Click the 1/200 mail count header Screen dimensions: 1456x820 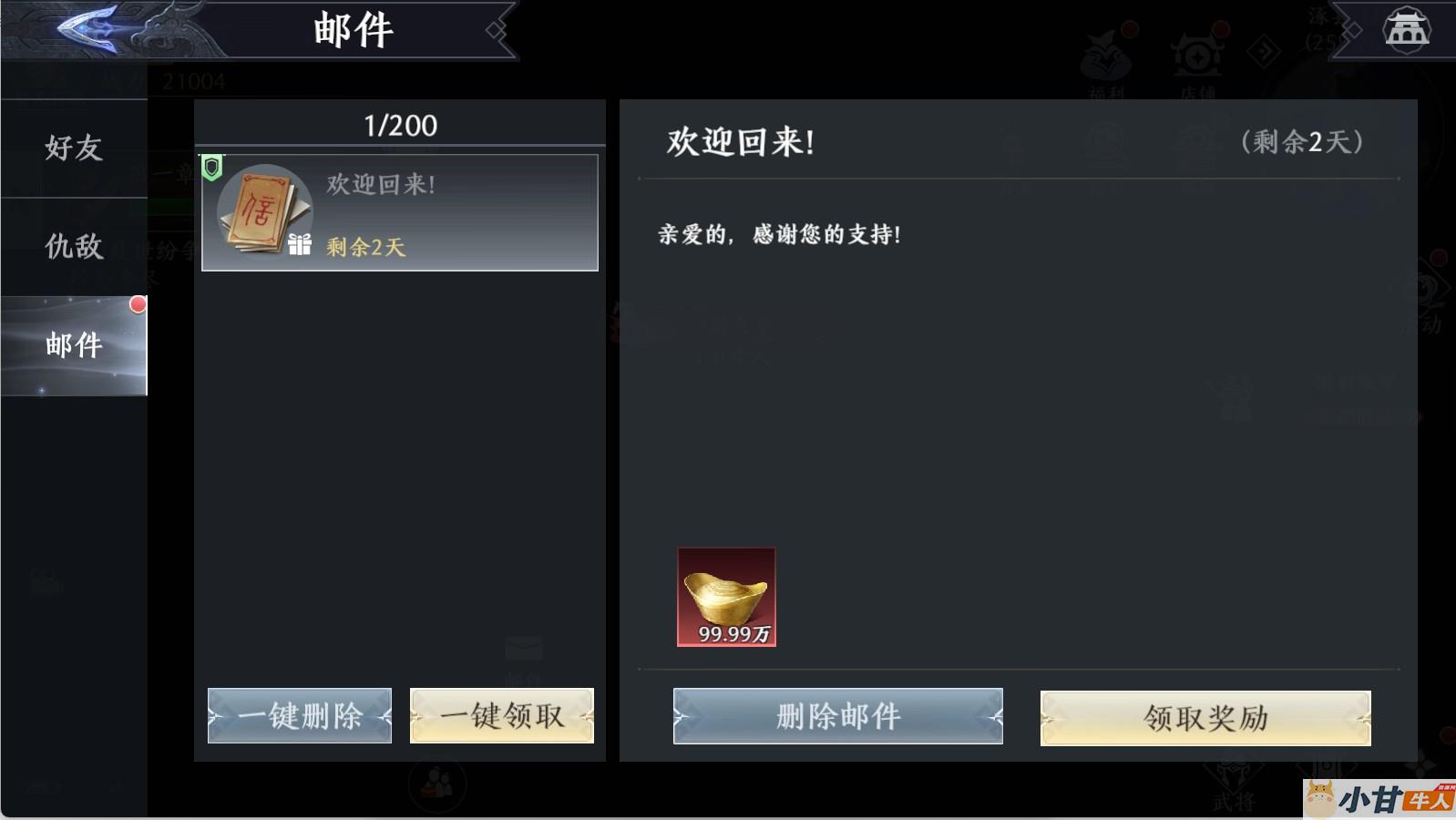[x=400, y=125]
